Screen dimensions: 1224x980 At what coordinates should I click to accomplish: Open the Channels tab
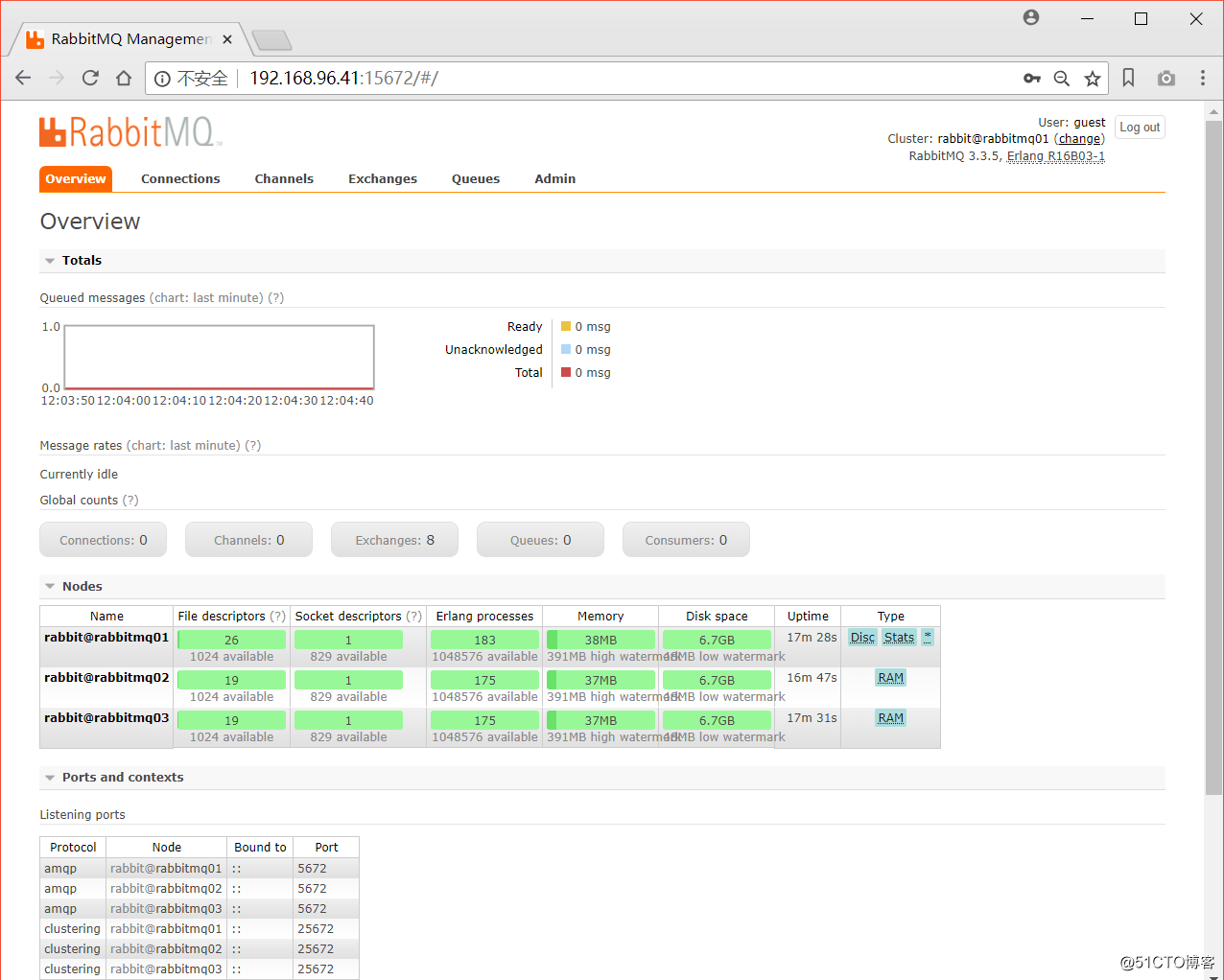(x=284, y=178)
